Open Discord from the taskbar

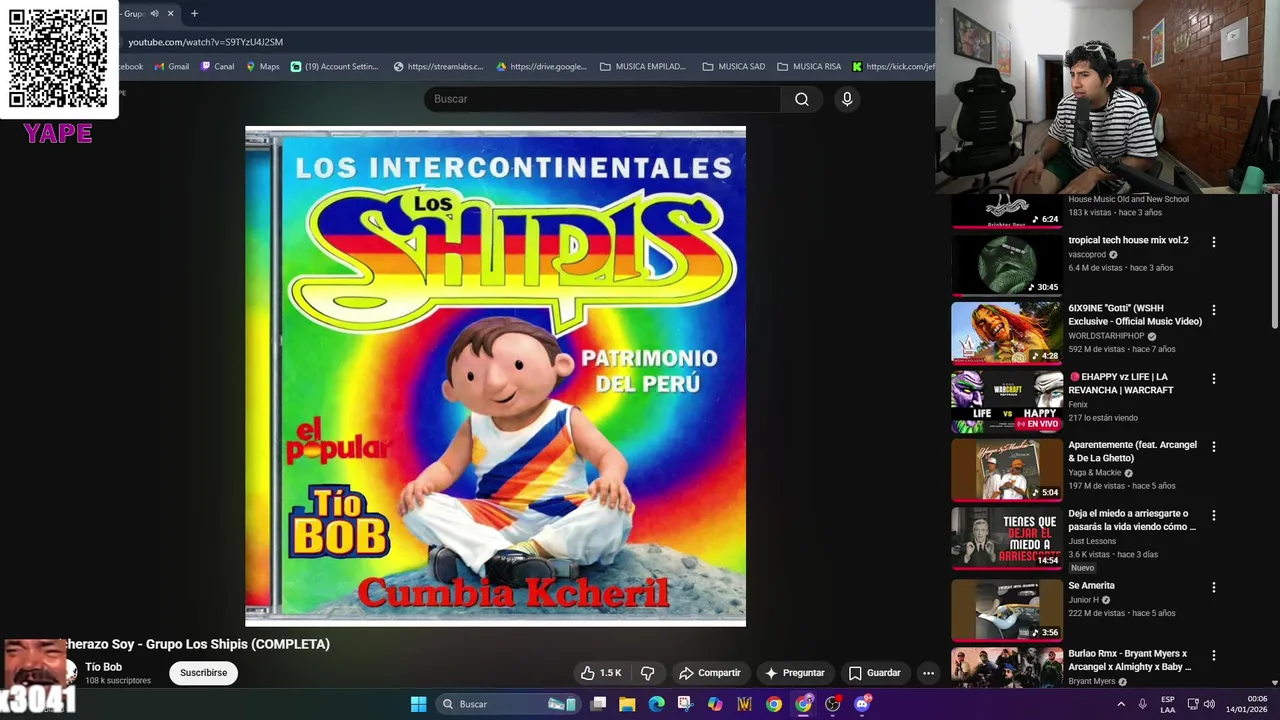pos(862,704)
